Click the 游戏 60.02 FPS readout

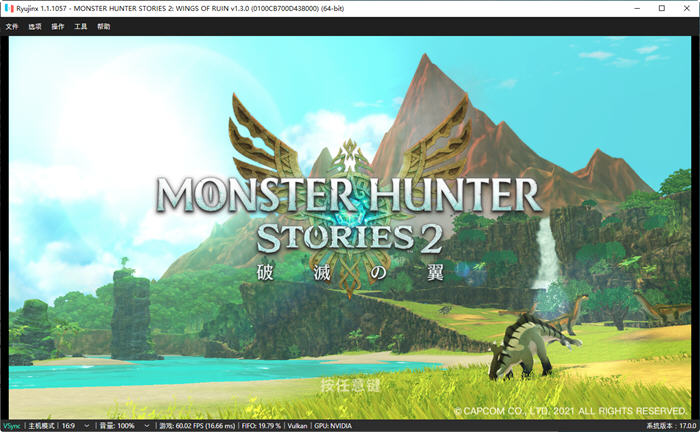[197, 426]
